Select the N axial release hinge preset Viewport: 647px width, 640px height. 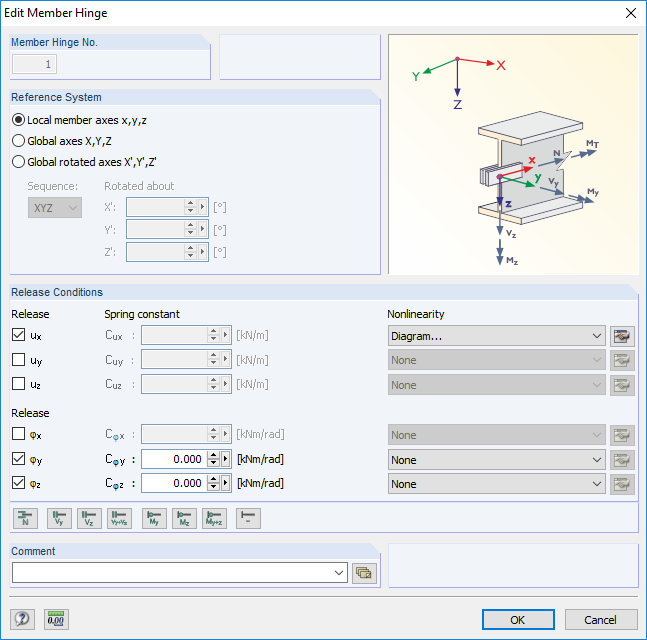(x=25, y=518)
